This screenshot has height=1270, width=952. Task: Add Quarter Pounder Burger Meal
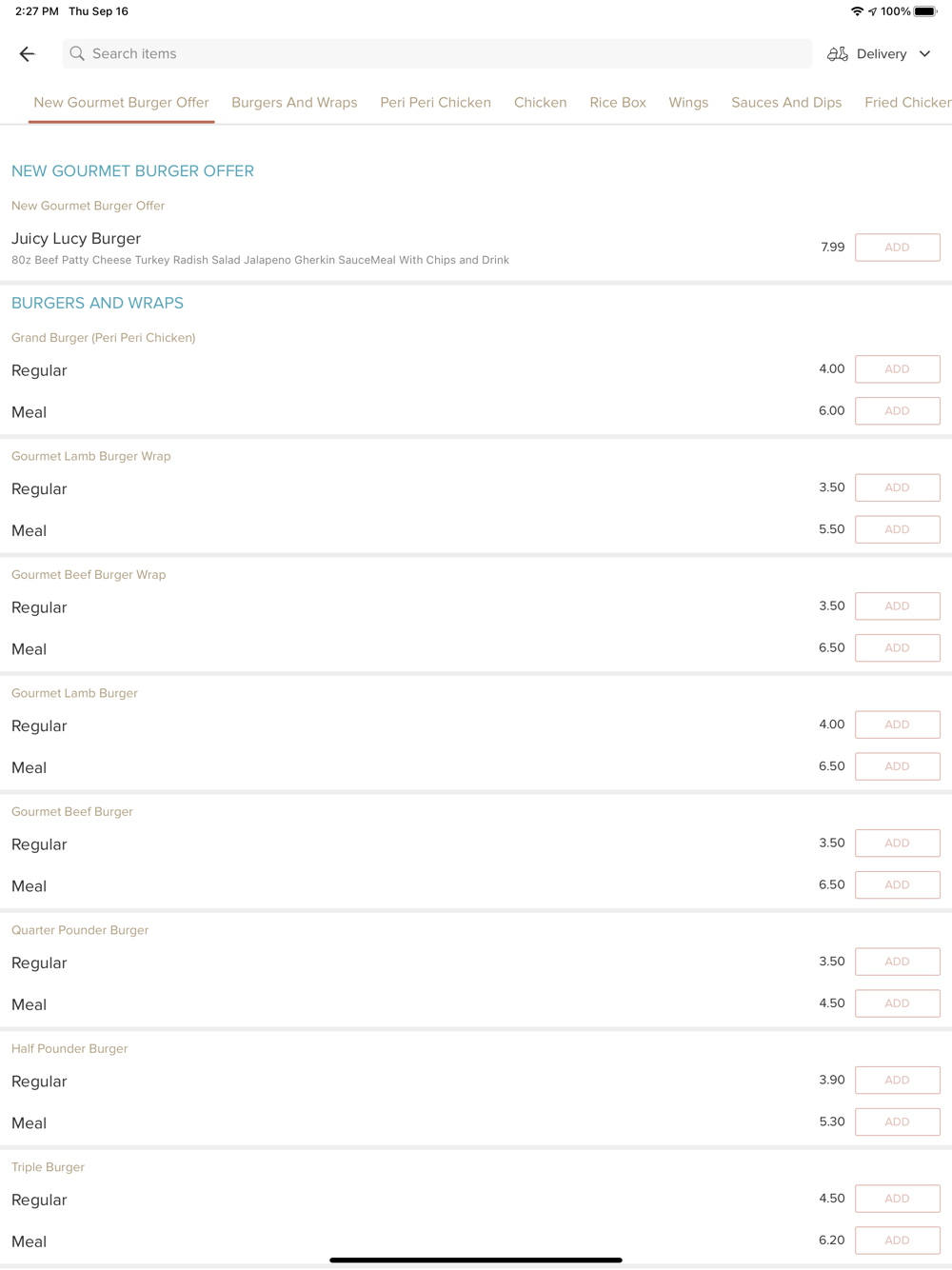(x=898, y=1003)
